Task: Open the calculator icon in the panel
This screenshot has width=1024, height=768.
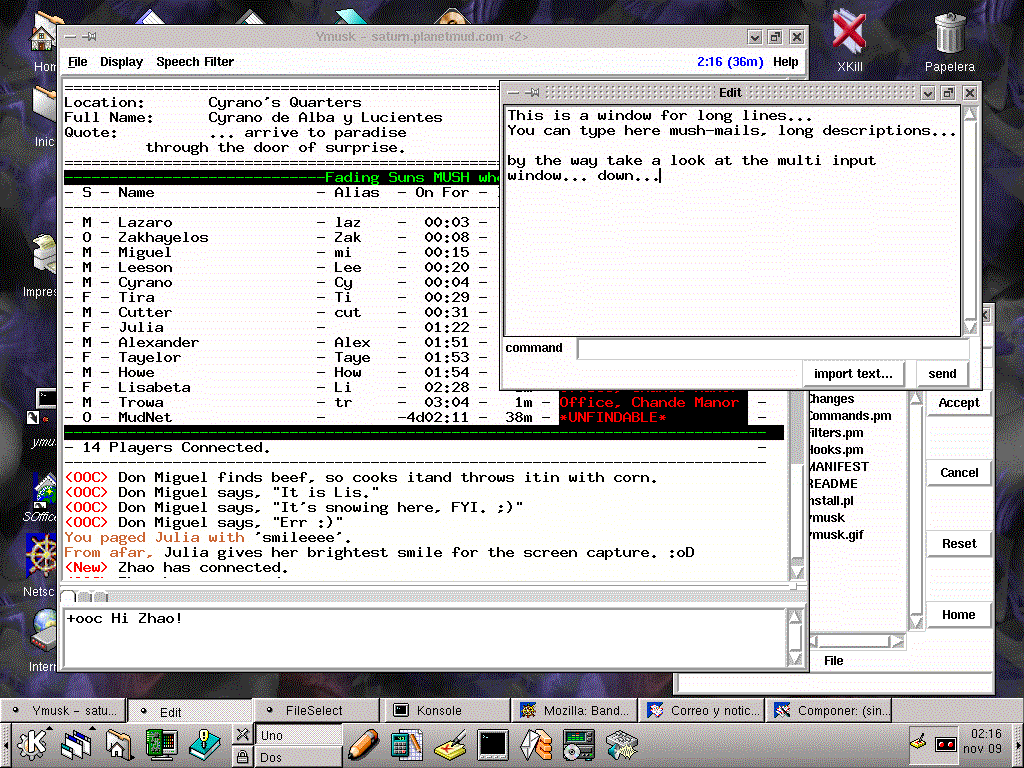Action: (405, 743)
